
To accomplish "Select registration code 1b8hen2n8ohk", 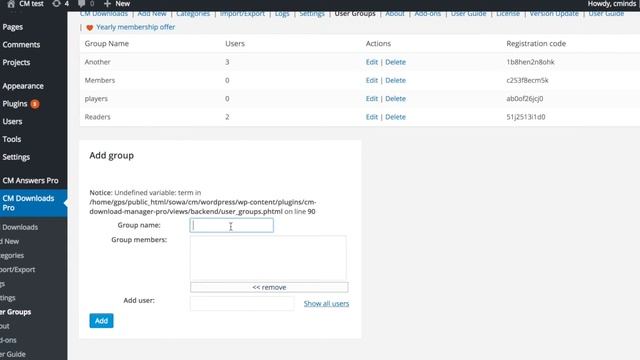I will click(x=530, y=62).
